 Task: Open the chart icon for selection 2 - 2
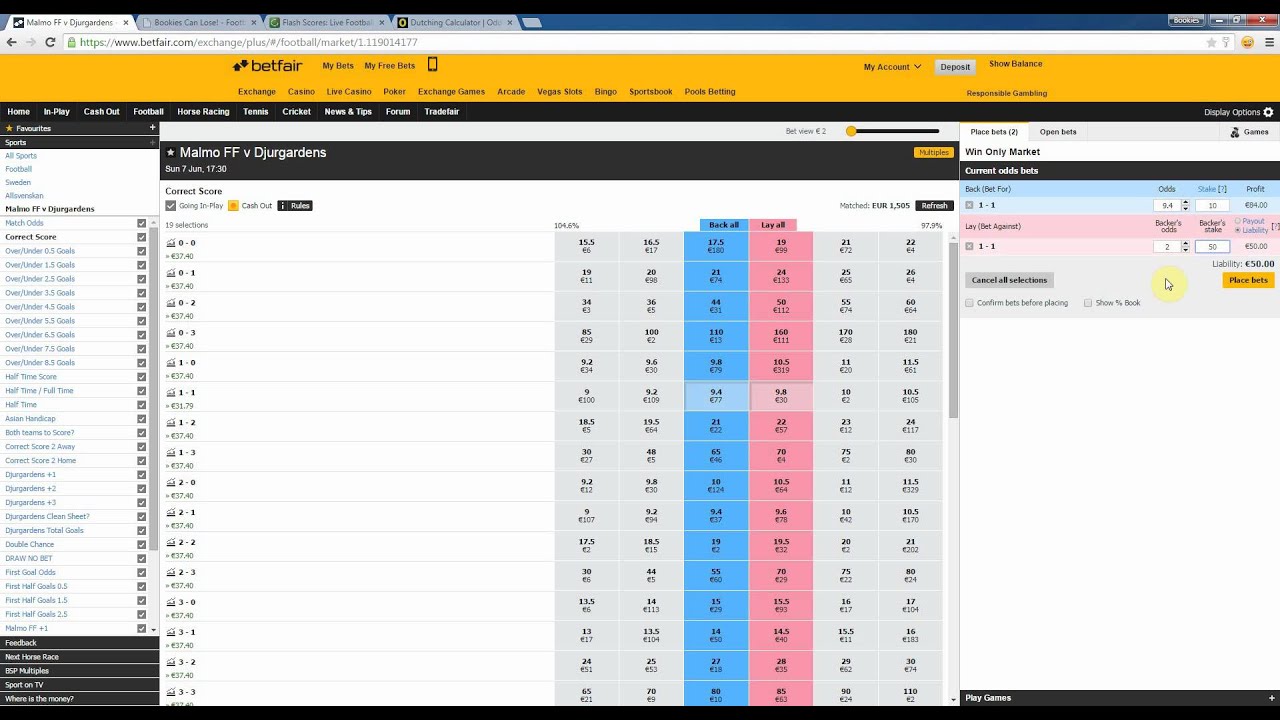pos(170,543)
